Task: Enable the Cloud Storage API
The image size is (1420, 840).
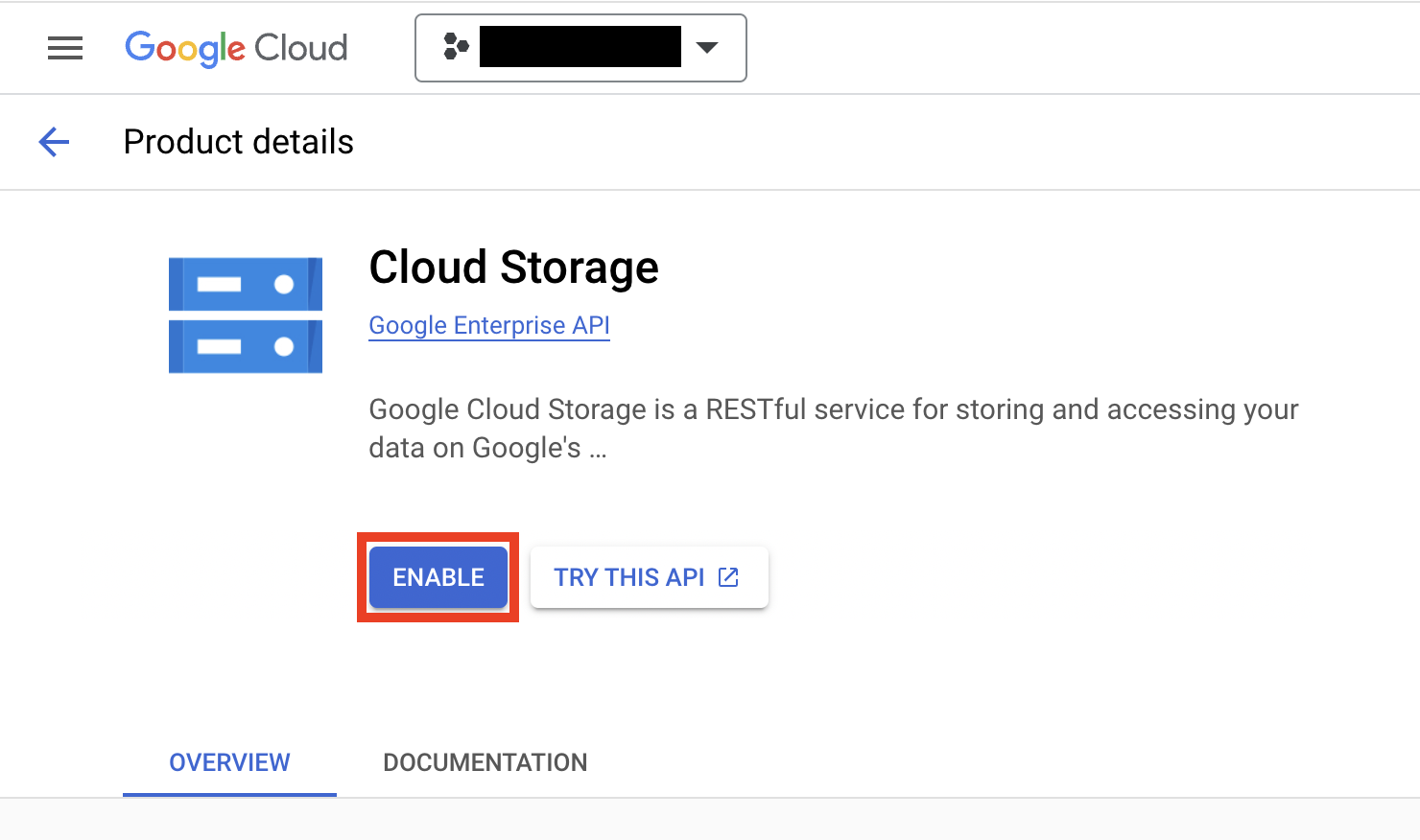Action: (438, 577)
